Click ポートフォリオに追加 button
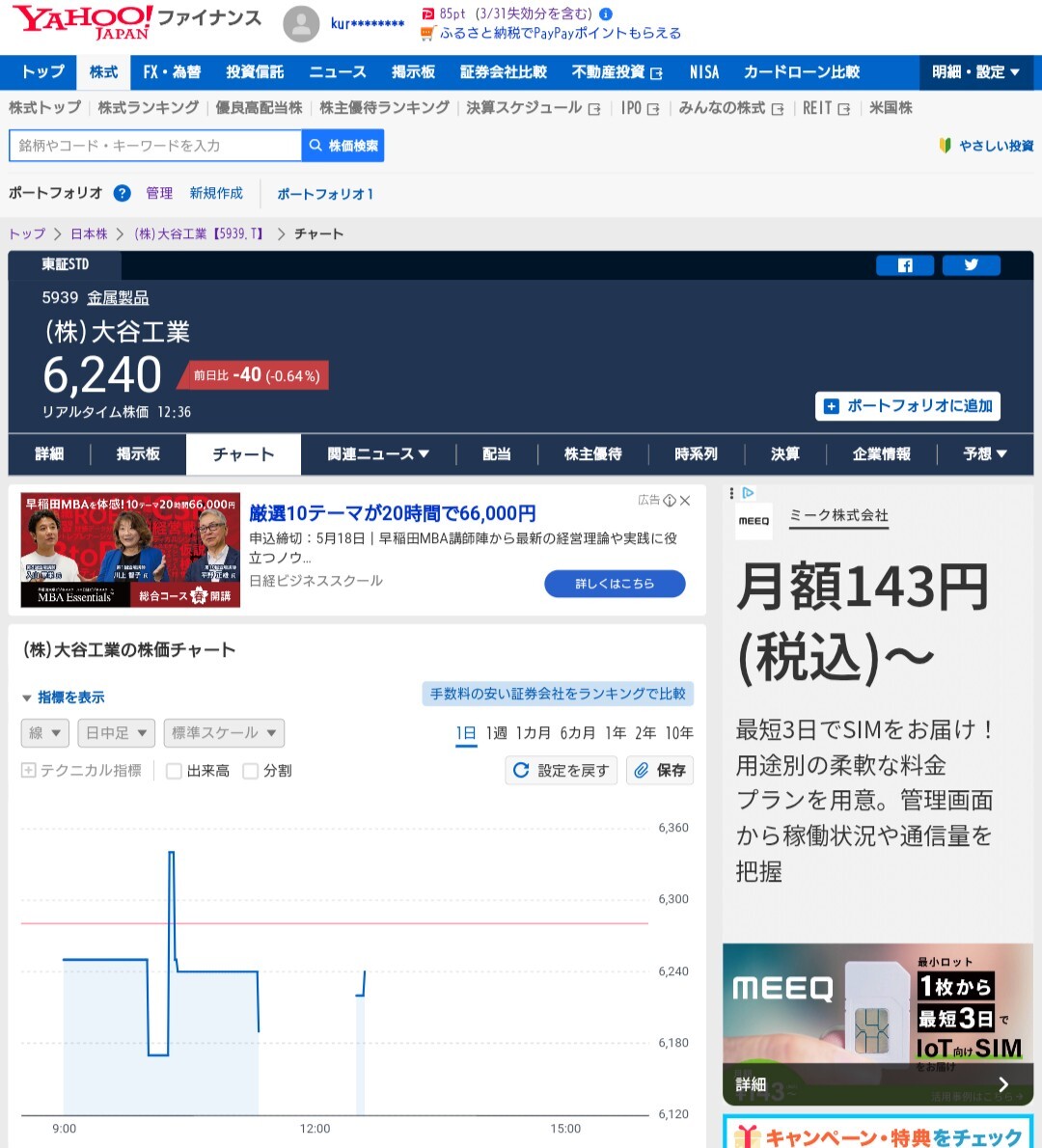The image size is (1042, 1148). pyautogui.click(x=908, y=405)
